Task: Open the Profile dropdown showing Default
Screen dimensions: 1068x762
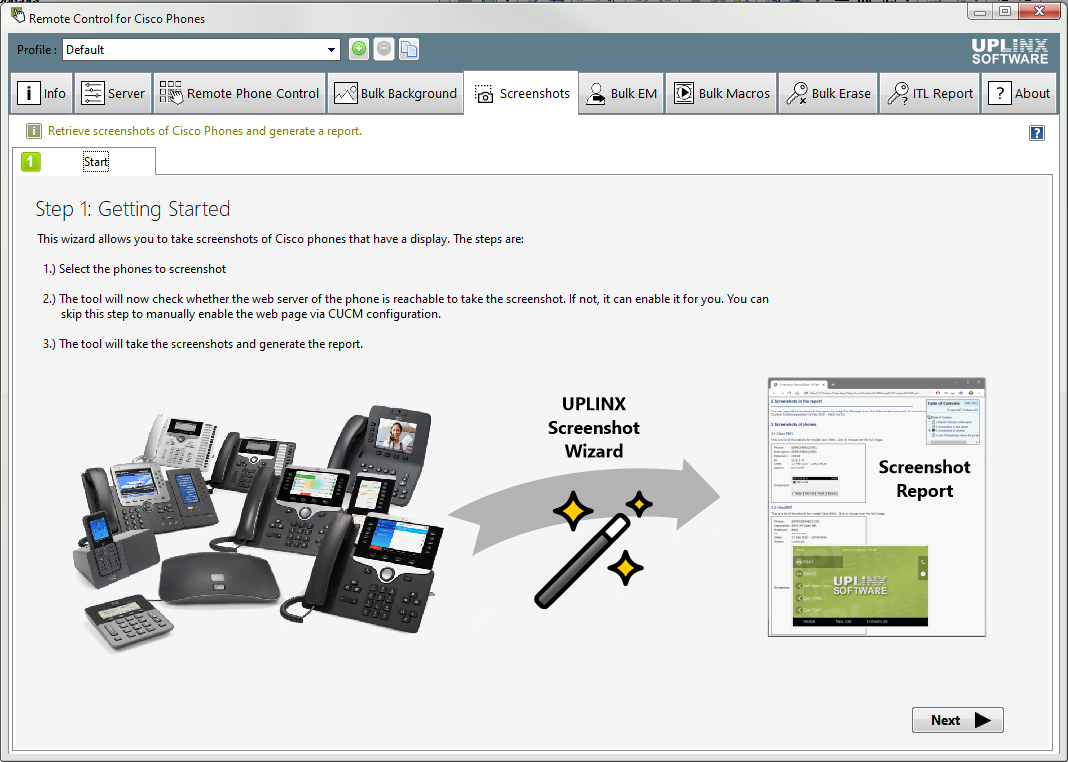Action: pyautogui.click(x=202, y=50)
